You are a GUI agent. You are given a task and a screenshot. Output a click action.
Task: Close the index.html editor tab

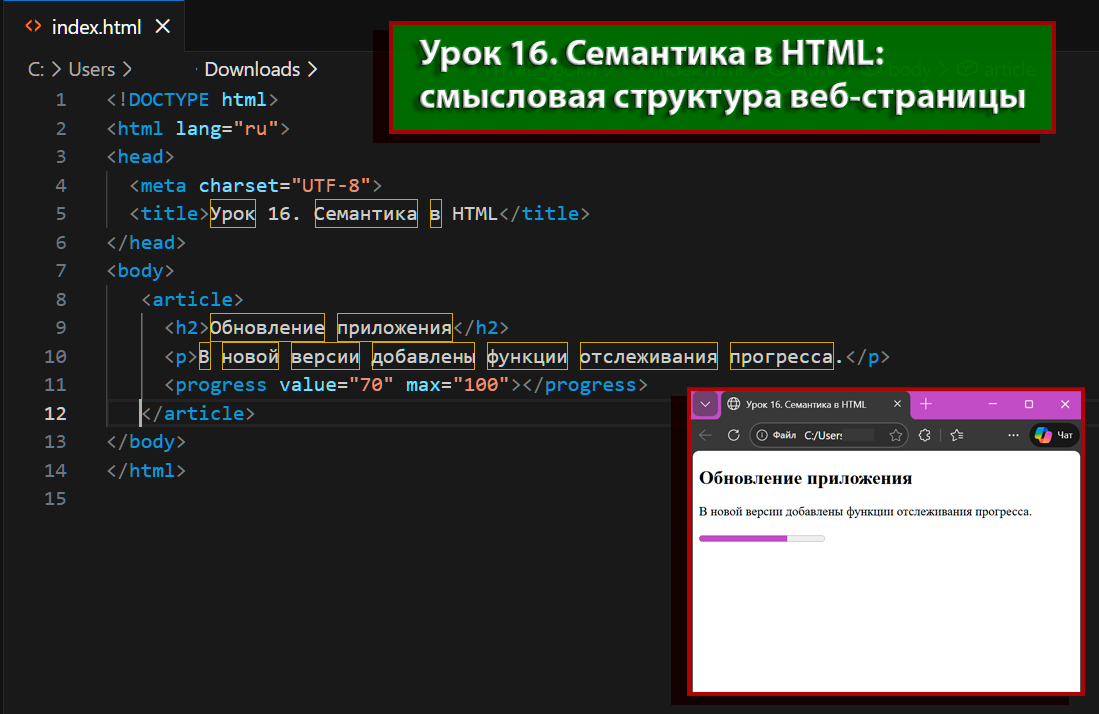(x=163, y=27)
